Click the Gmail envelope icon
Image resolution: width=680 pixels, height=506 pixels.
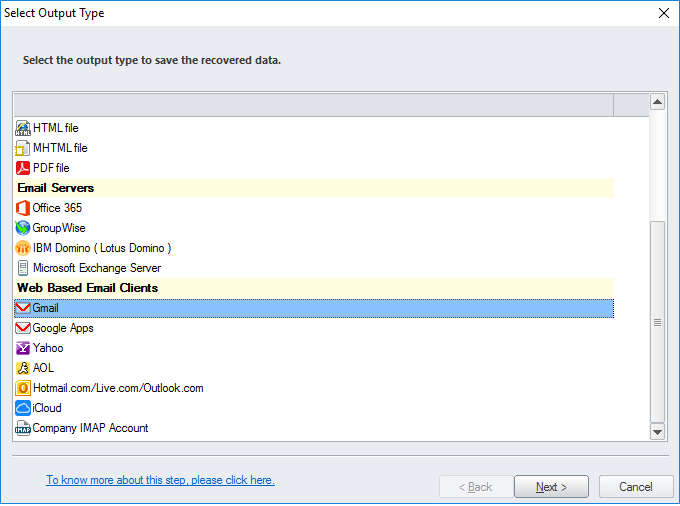(23, 308)
